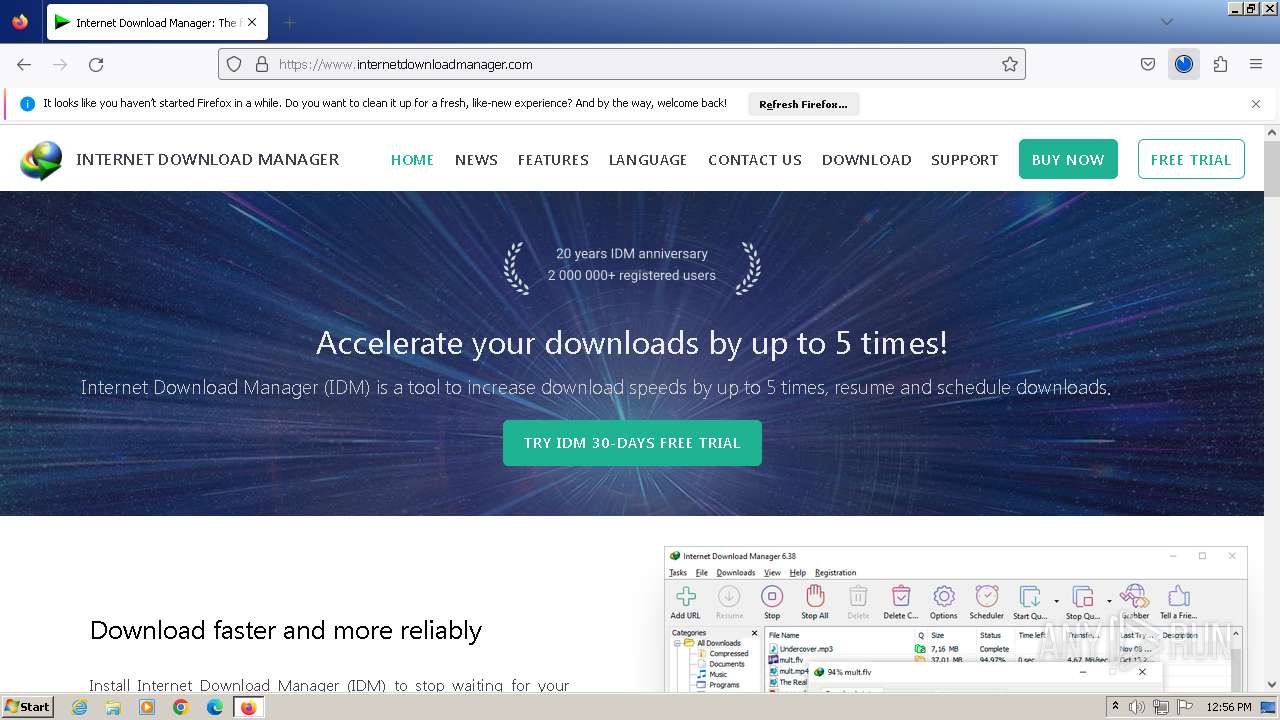Reload the current page
The width and height of the screenshot is (1280, 720).
pos(96,64)
